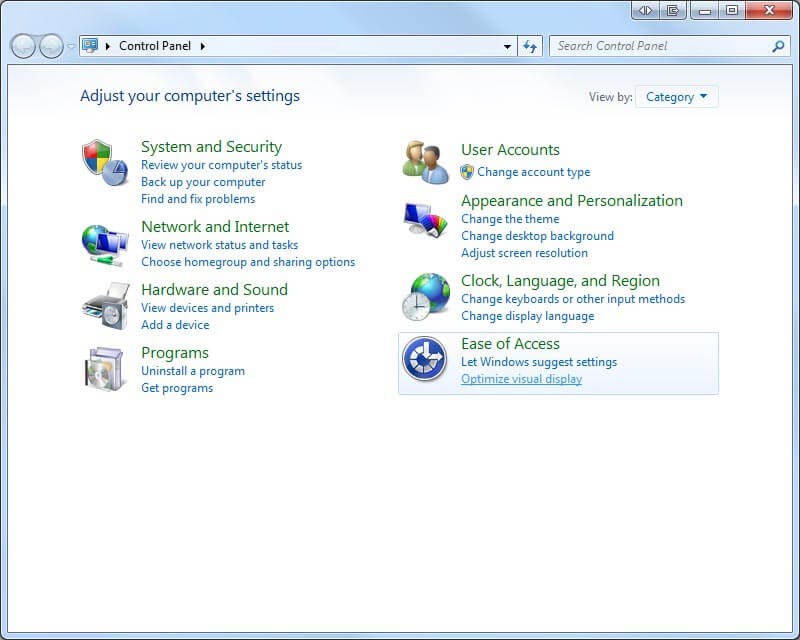Viewport: 800px width, 640px height.
Task: Open Appearance and Personalization monitor icon
Action: pos(426,219)
